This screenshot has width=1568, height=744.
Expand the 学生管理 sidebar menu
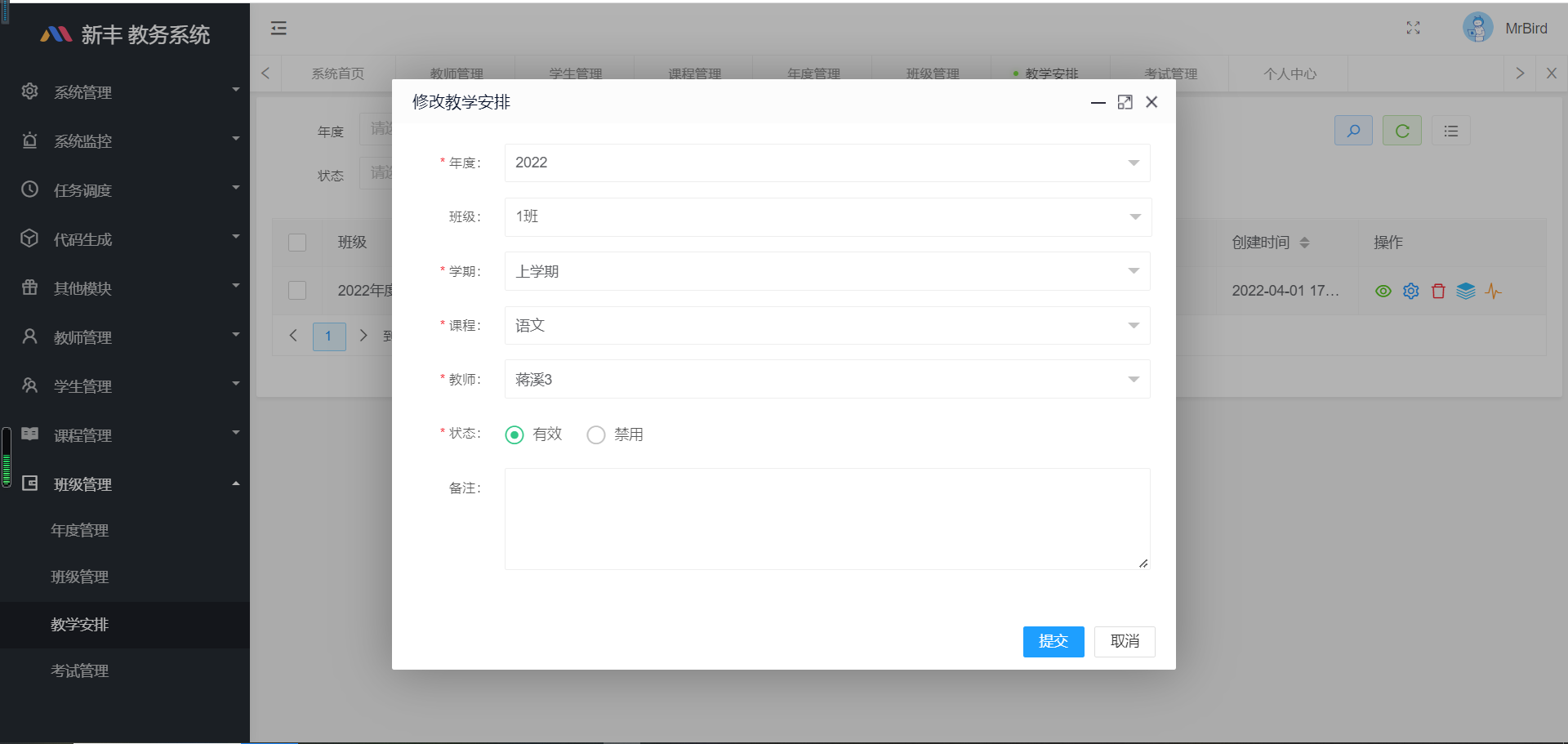(125, 385)
